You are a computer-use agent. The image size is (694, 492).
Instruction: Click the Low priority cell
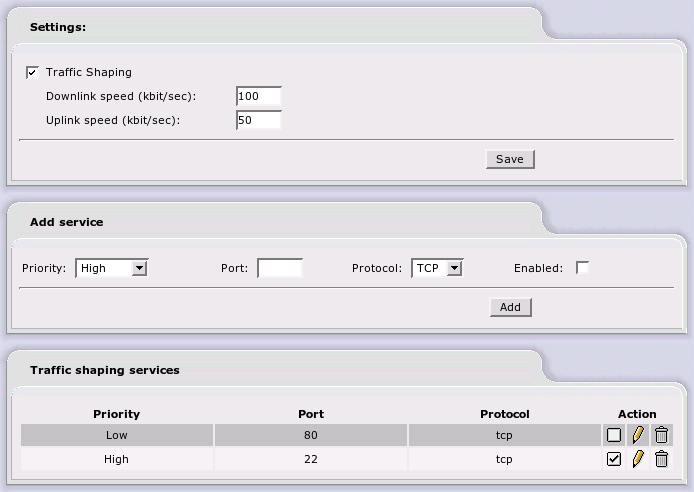pos(117,435)
